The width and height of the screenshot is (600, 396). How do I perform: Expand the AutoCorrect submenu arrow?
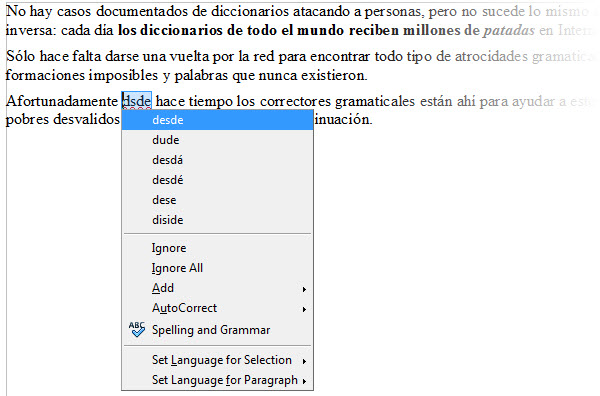[304, 309]
